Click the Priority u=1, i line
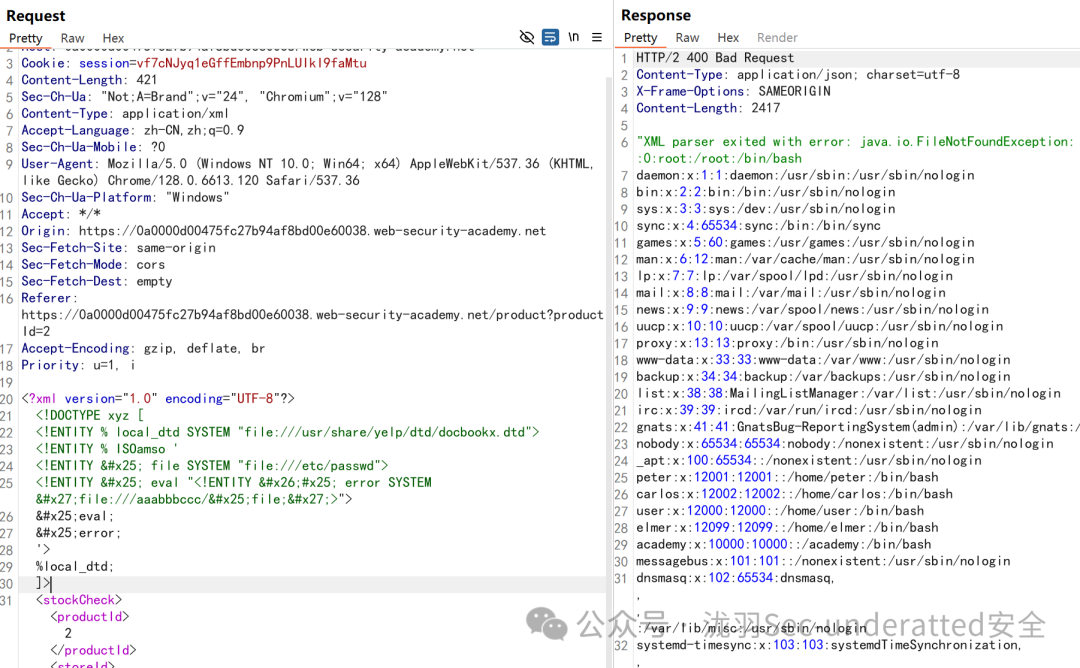This screenshot has width=1080, height=668. [79, 365]
